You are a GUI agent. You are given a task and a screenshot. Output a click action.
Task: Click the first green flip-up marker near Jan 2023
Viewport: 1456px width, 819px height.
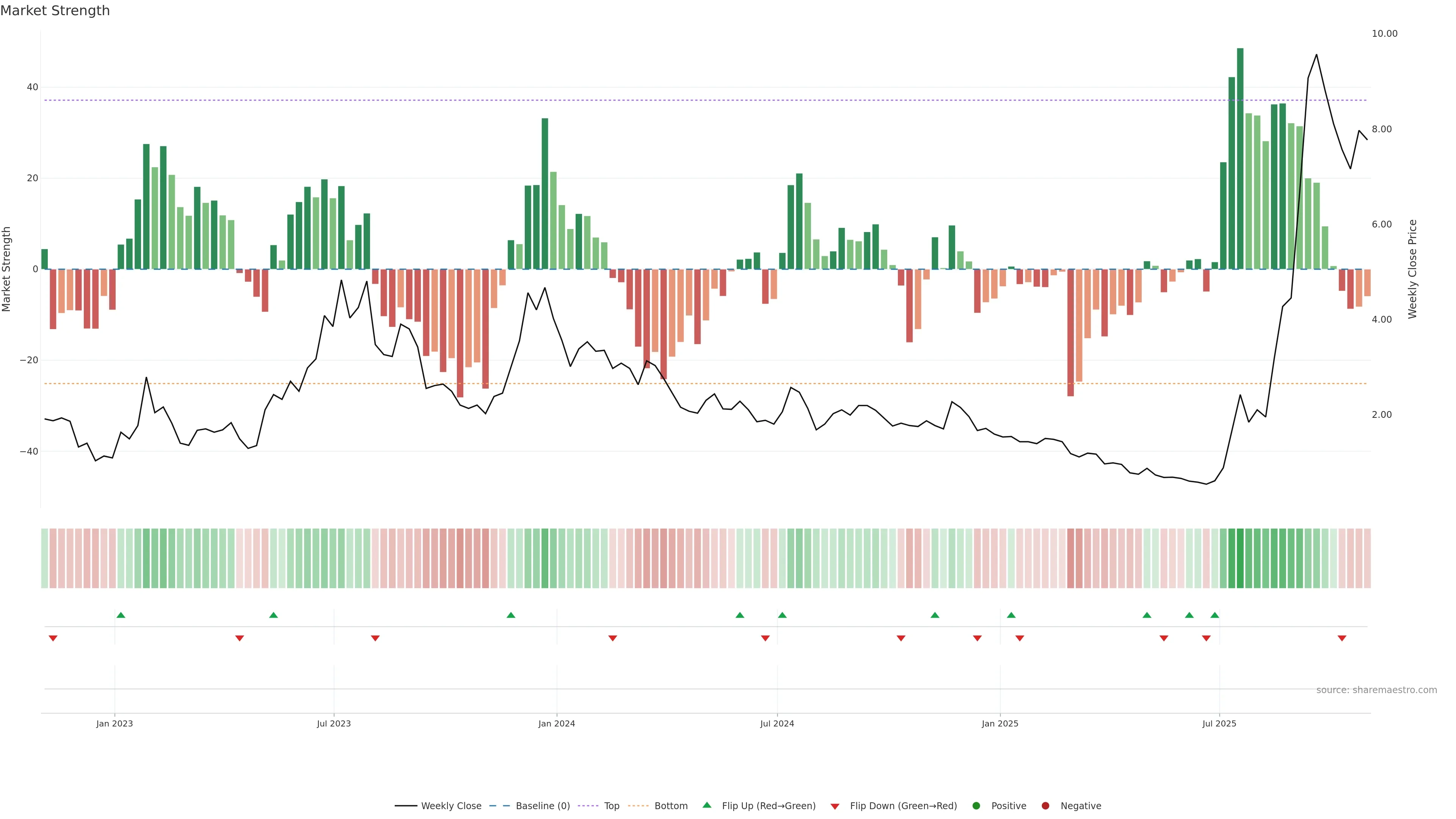121,615
